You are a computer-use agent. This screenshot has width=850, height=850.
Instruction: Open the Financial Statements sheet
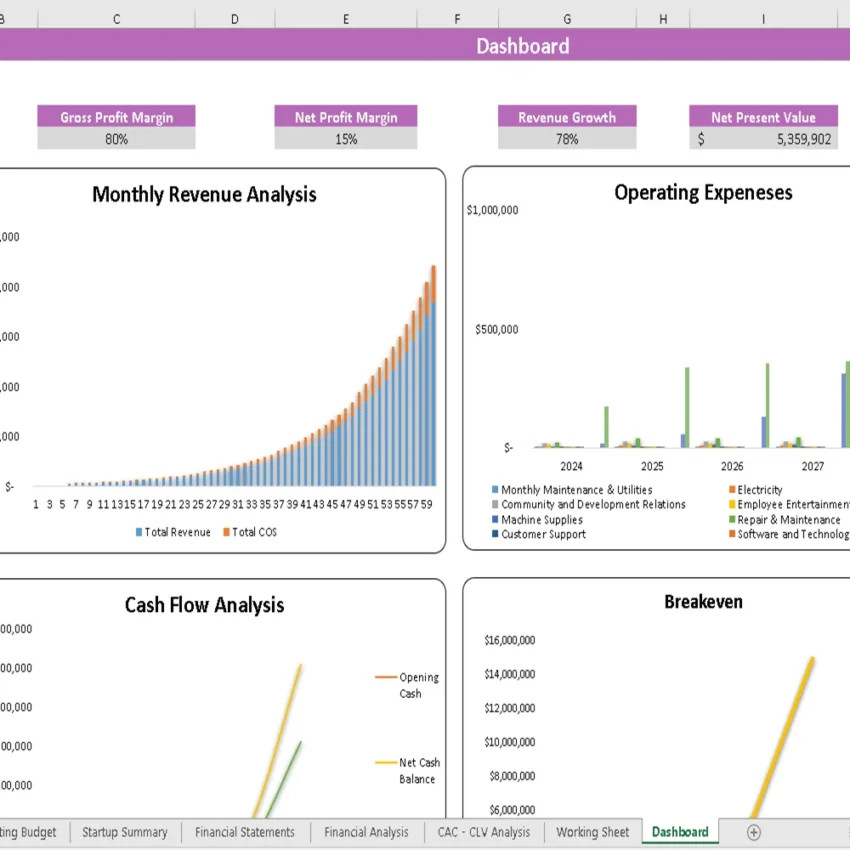tap(245, 831)
